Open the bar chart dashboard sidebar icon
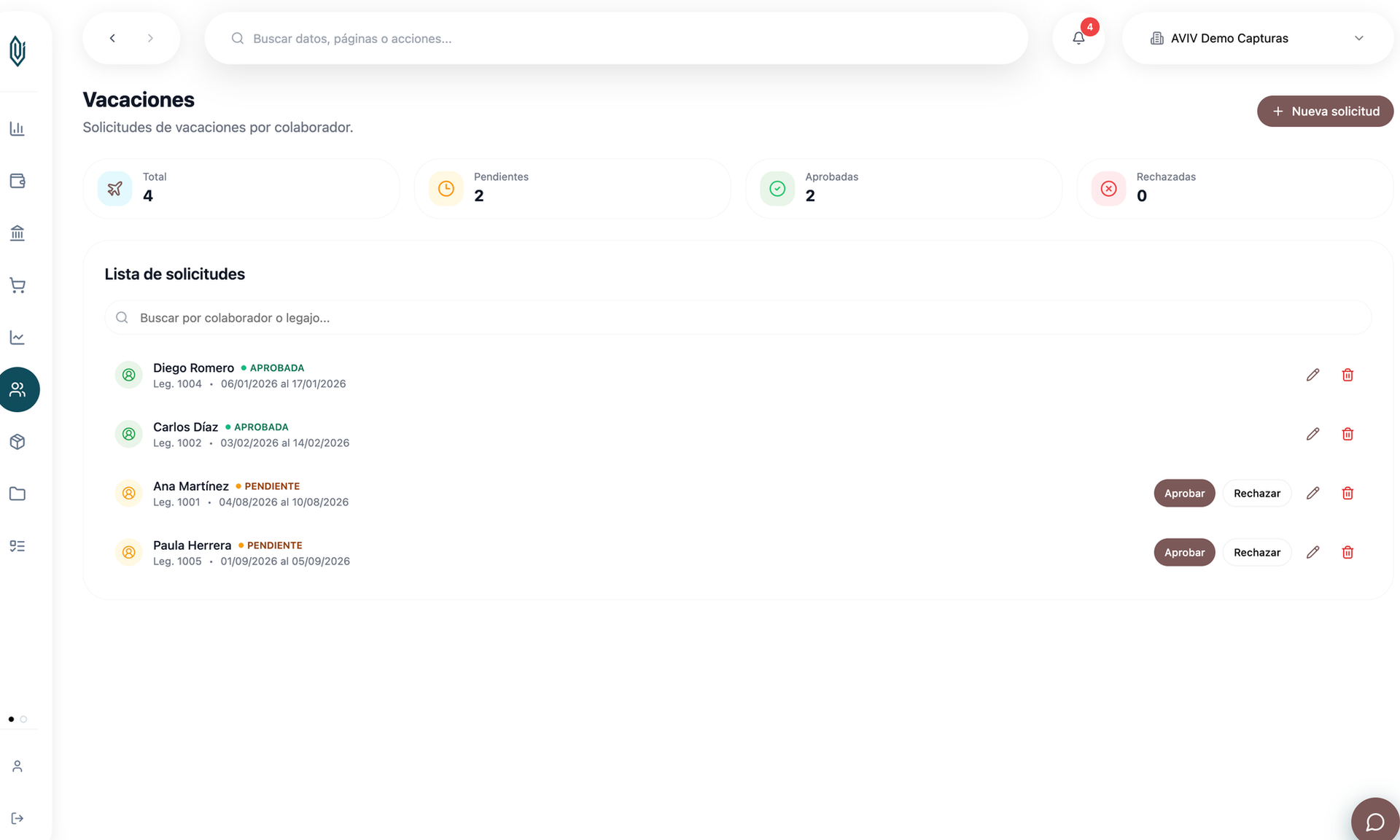The height and width of the screenshot is (840, 1400). (x=17, y=129)
